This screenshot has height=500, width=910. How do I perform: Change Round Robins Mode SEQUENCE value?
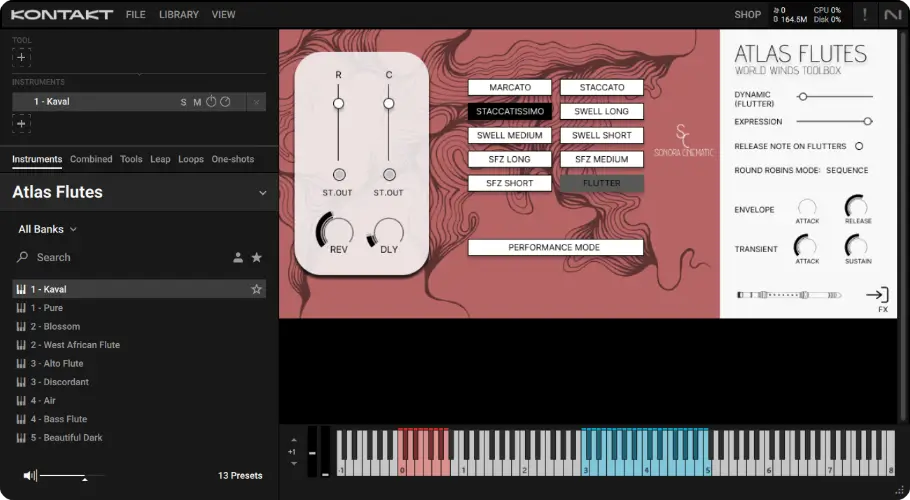(x=847, y=171)
